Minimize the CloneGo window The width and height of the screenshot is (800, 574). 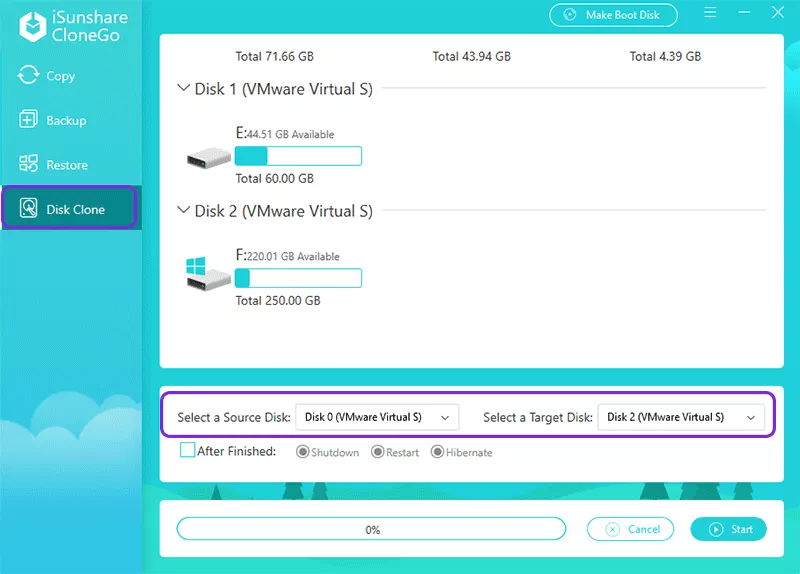click(744, 12)
